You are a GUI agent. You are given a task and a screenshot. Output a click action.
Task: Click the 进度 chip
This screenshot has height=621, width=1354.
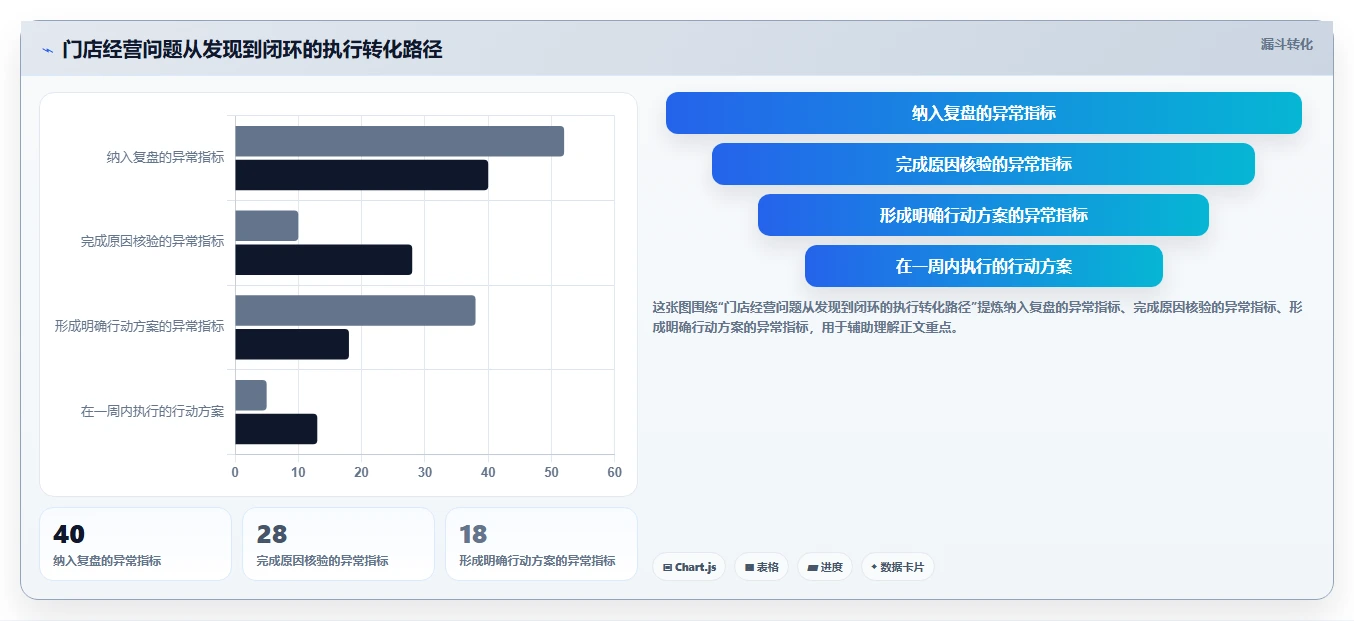[825, 567]
